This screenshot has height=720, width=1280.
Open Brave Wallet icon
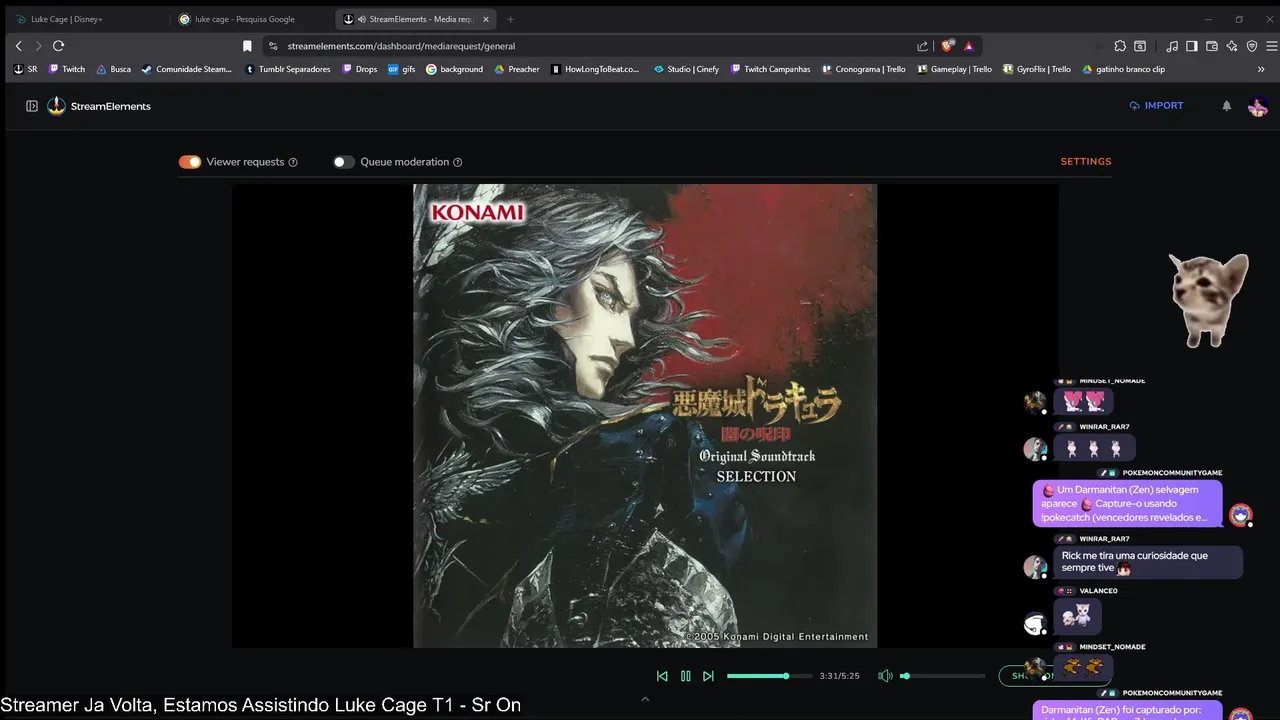click(x=1212, y=46)
